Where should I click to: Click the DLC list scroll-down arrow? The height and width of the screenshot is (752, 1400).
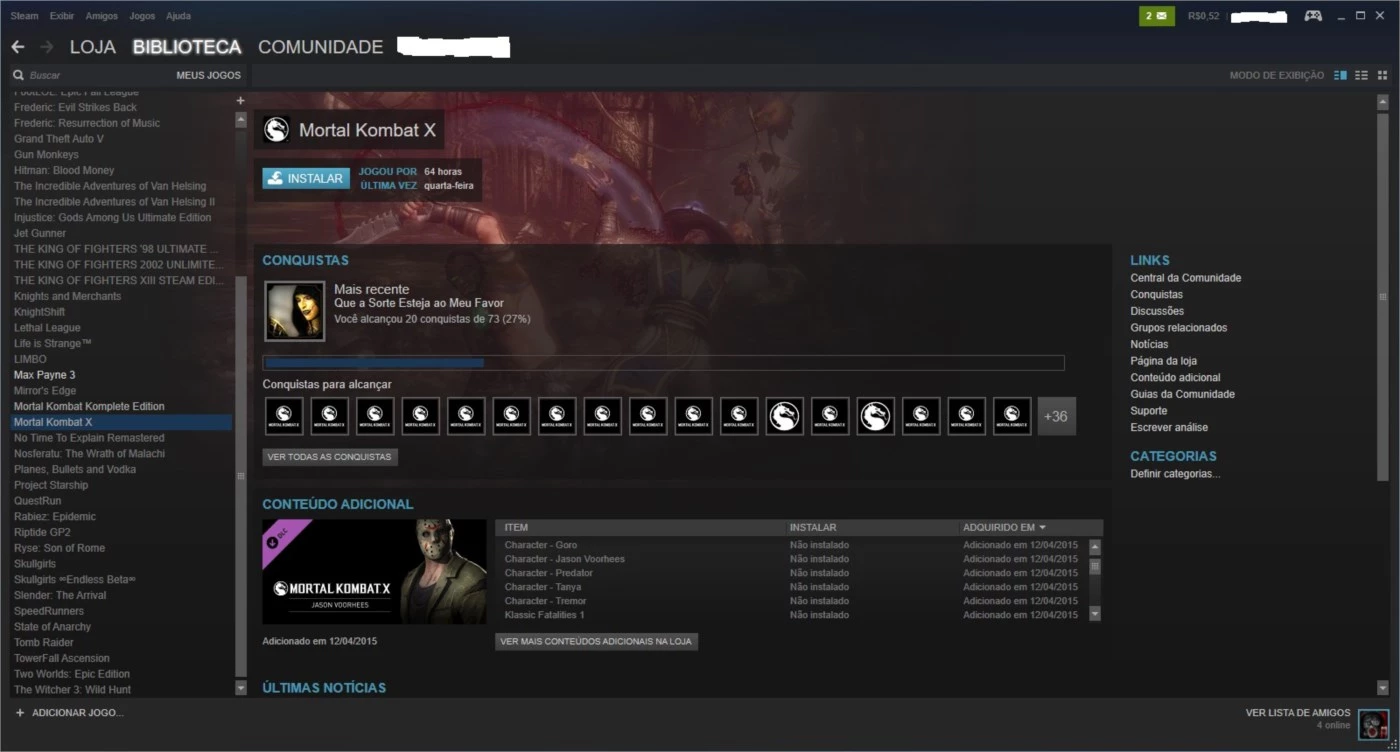pyautogui.click(x=1095, y=614)
